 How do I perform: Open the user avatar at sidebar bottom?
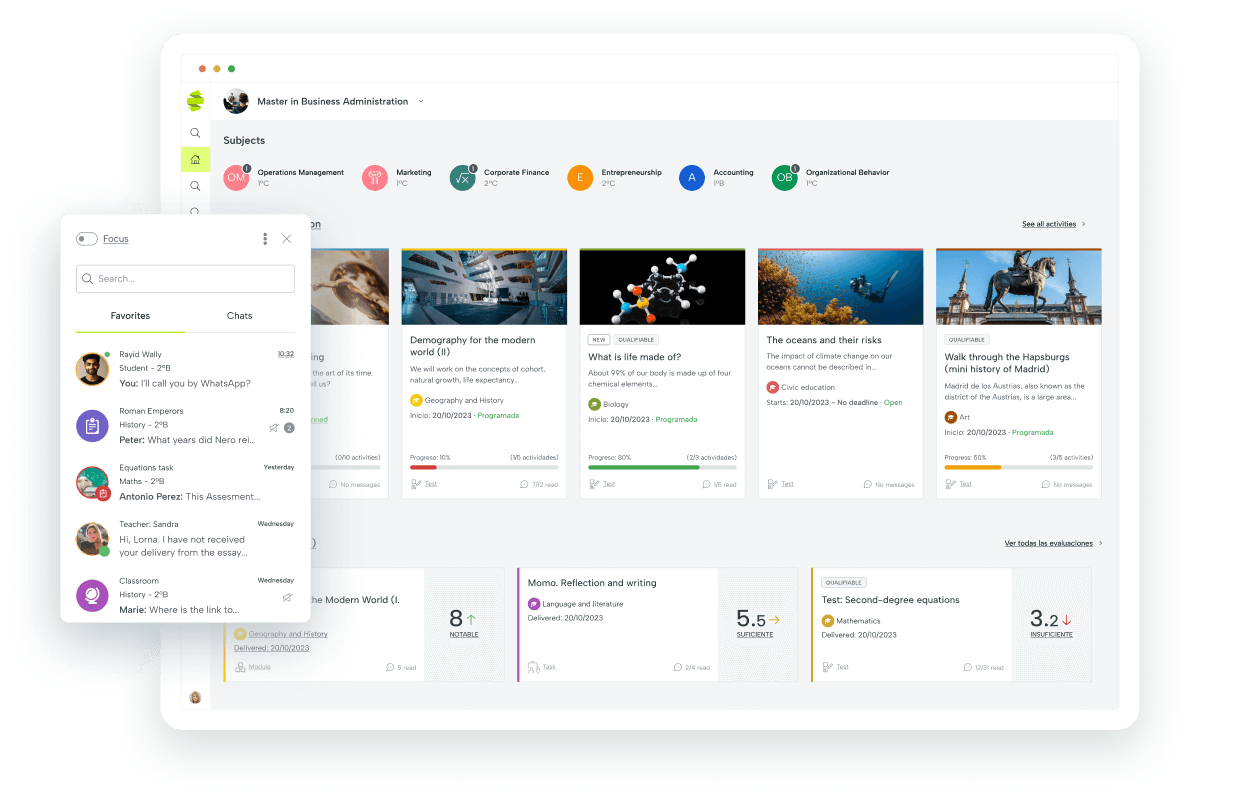195,697
